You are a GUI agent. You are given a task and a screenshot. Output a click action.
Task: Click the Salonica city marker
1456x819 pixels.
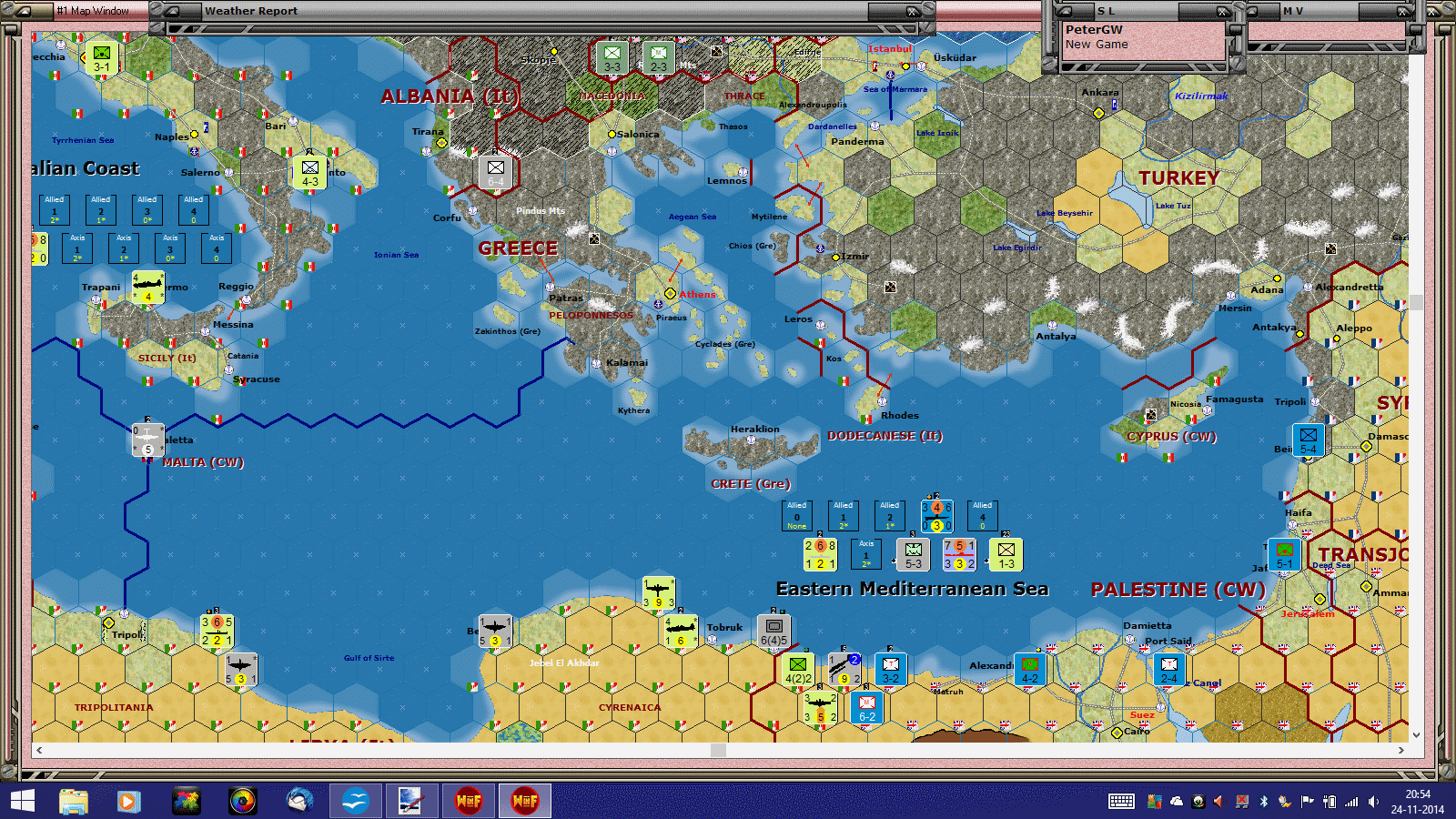click(x=612, y=135)
